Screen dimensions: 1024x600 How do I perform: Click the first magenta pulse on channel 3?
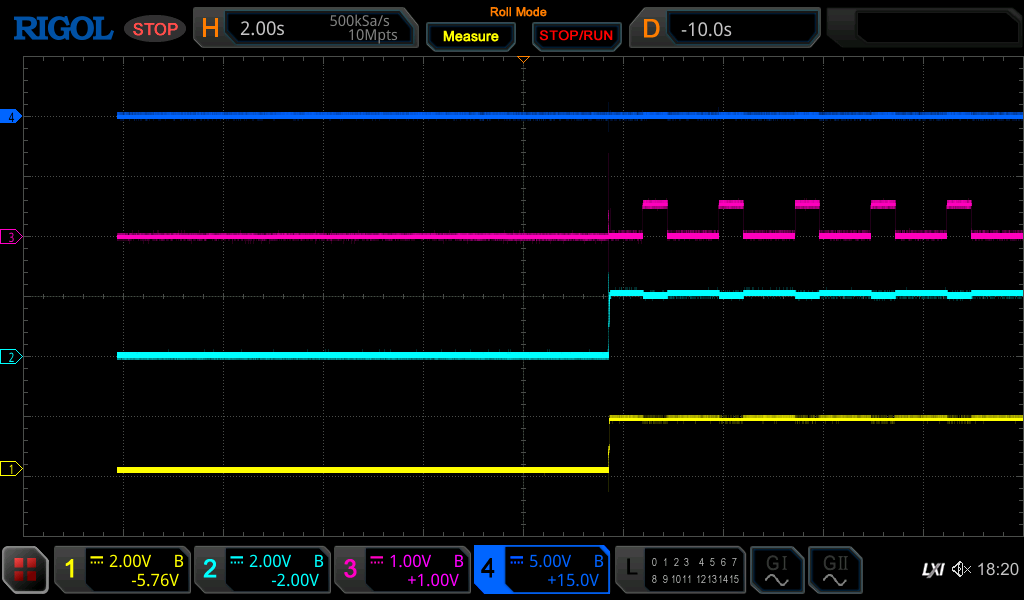(x=655, y=204)
